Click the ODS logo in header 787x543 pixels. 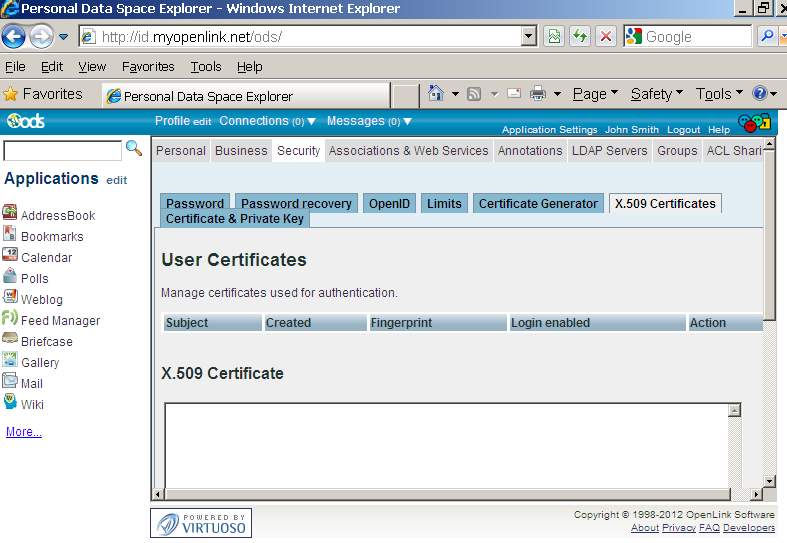(x=25, y=122)
